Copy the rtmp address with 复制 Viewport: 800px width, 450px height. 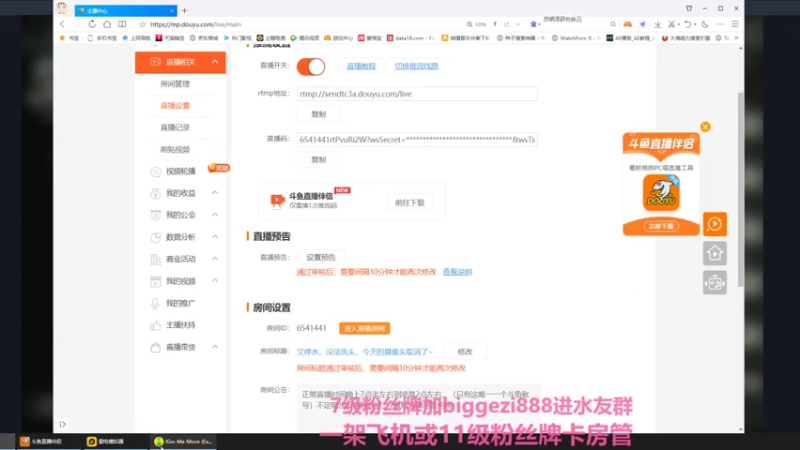(318, 114)
